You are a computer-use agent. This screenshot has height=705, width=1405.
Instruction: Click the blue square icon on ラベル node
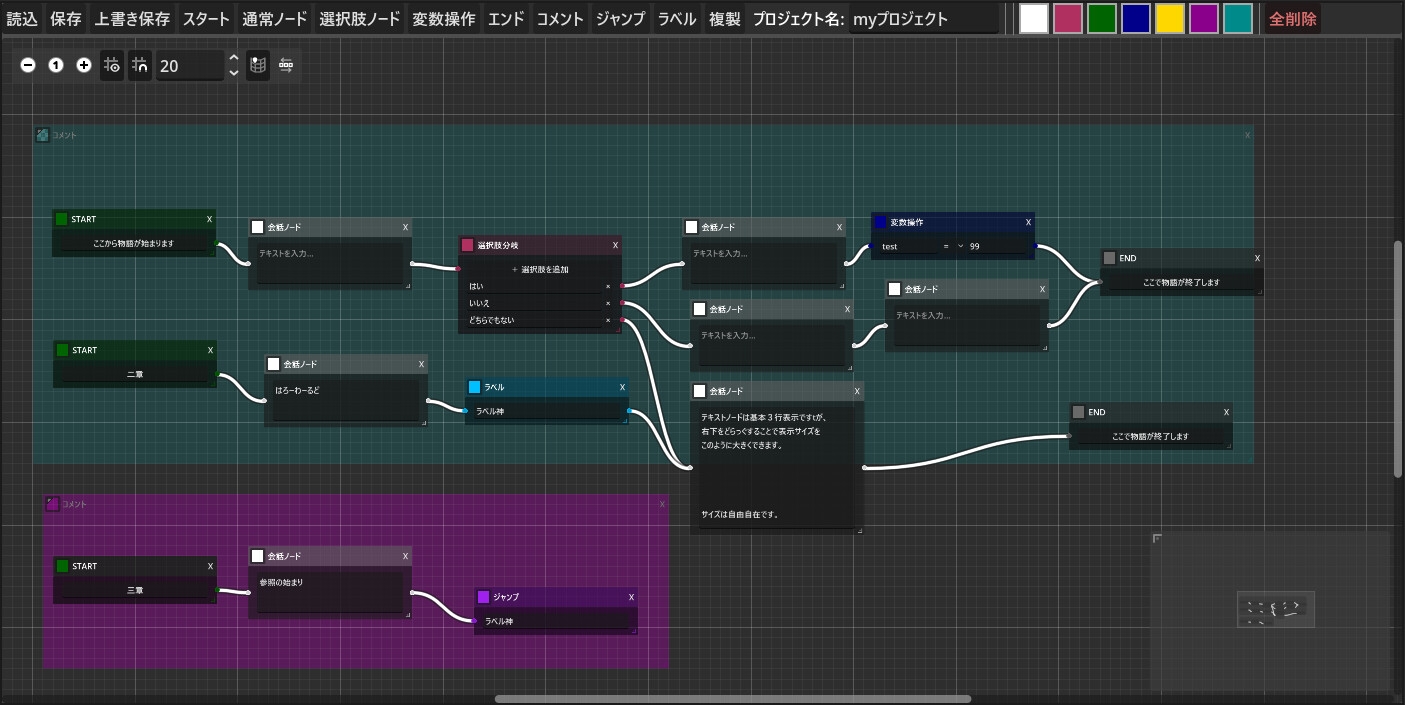click(x=474, y=387)
